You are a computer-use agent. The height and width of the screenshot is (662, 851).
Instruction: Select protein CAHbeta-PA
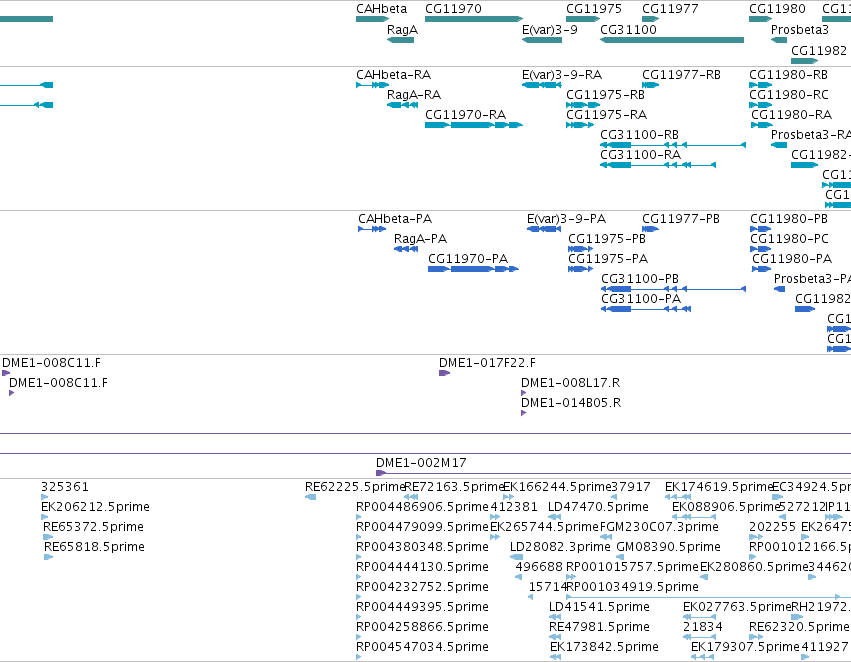372,229
